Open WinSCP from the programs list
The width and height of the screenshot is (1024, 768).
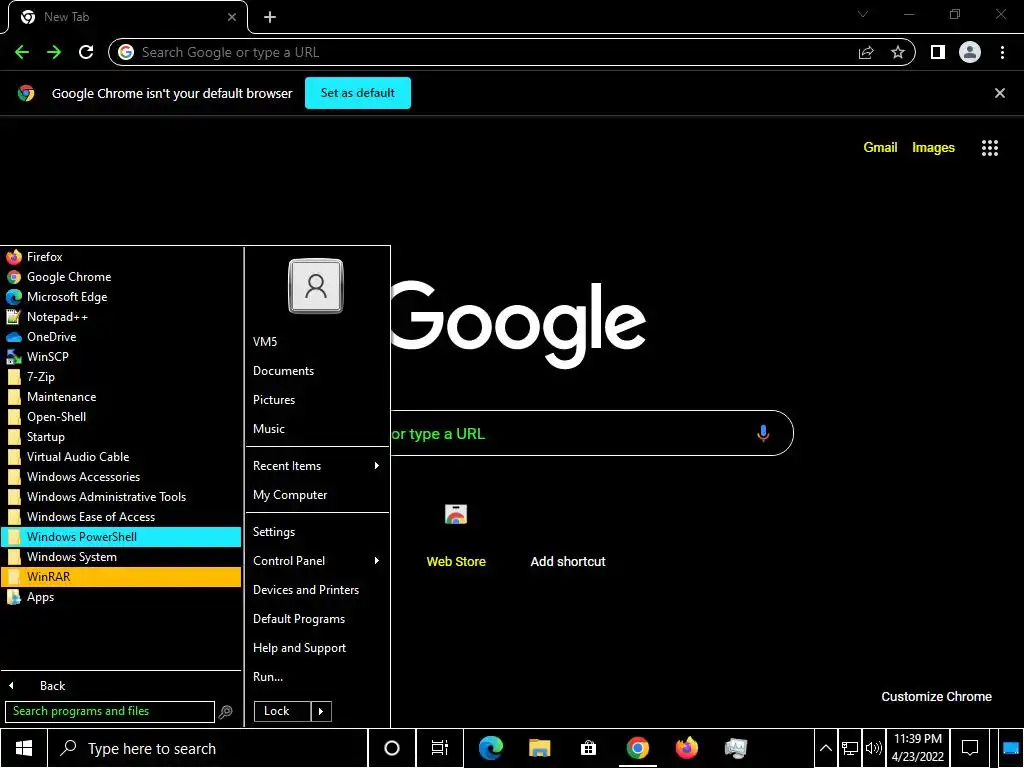coord(121,357)
